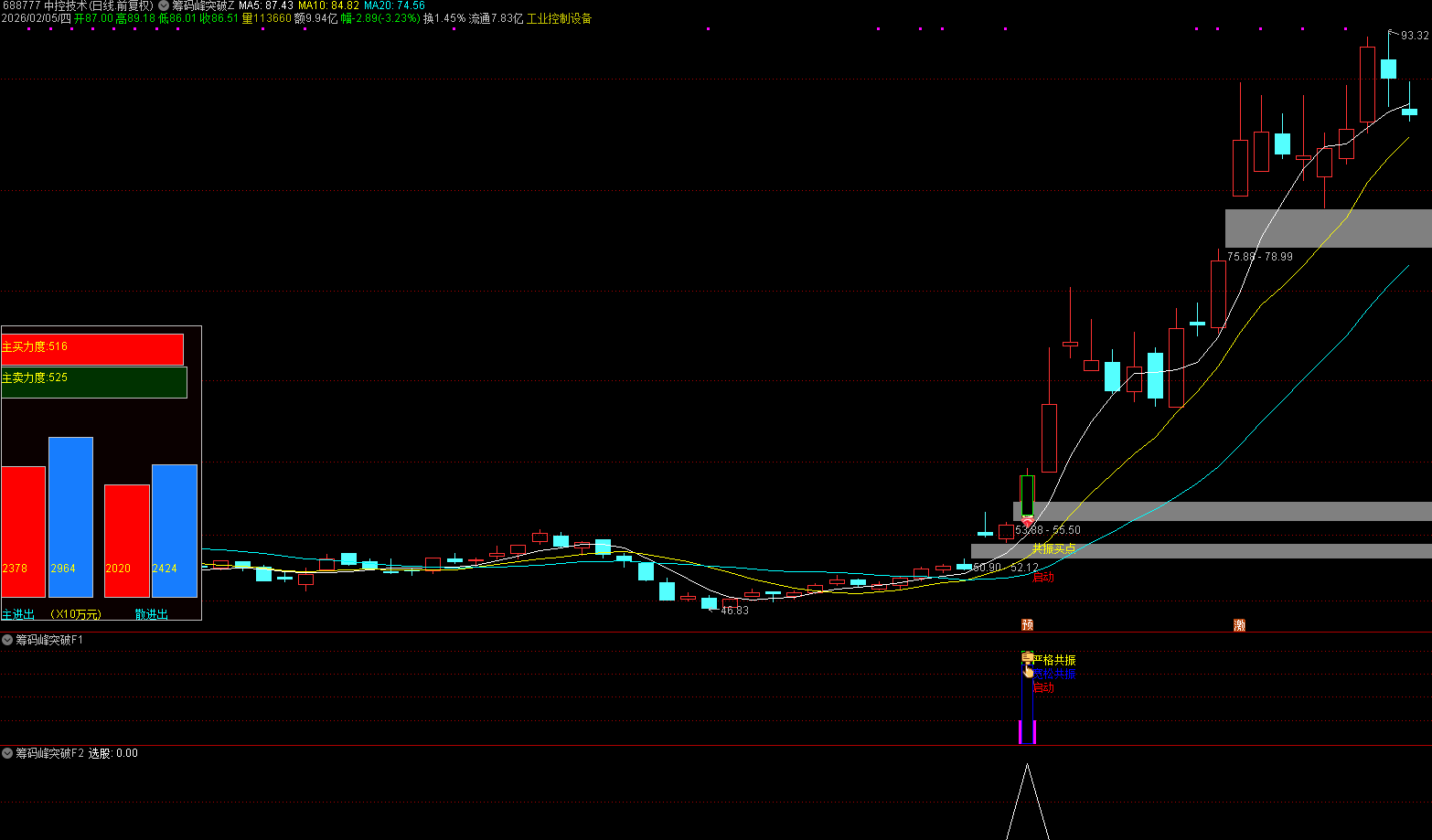Click the 预 event marker icon
This screenshot has height=840, width=1432.
tap(1027, 625)
